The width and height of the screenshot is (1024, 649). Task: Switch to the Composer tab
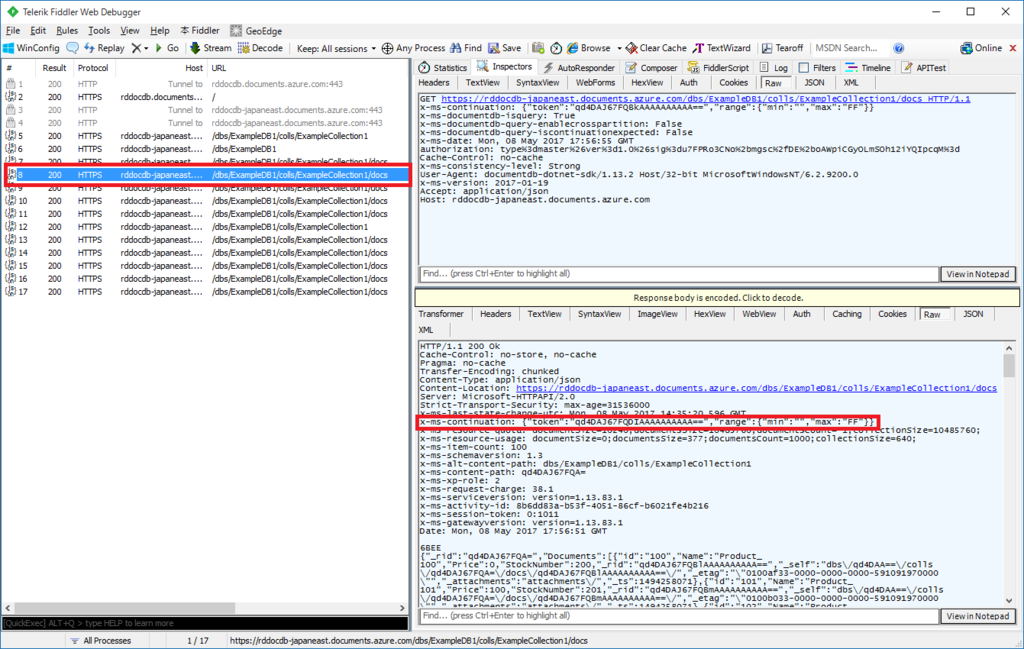pyautogui.click(x=651, y=68)
